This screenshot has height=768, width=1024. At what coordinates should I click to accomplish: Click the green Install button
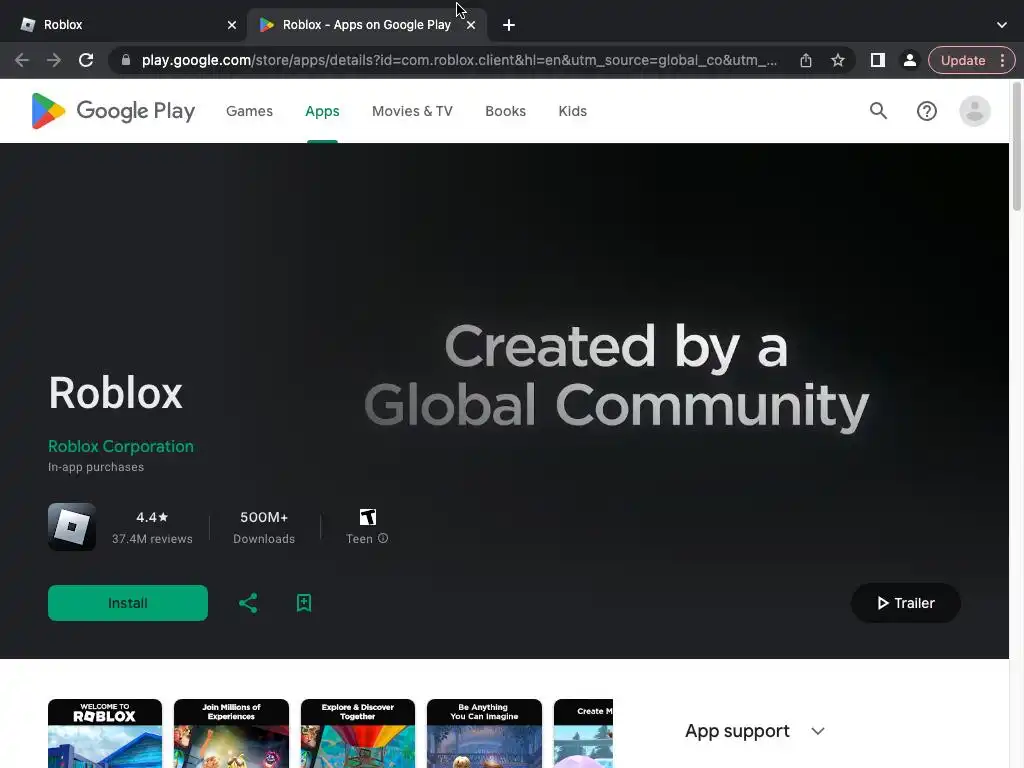[x=128, y=603]
